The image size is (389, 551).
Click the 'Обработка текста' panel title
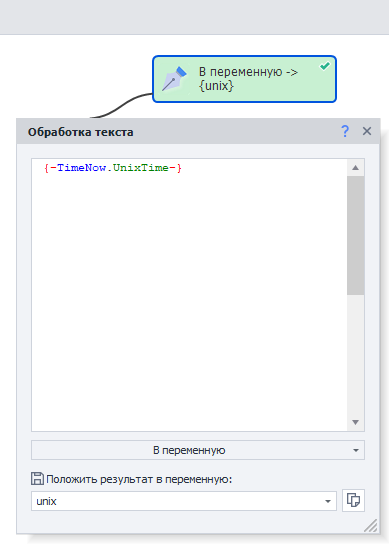pos(80,132)
